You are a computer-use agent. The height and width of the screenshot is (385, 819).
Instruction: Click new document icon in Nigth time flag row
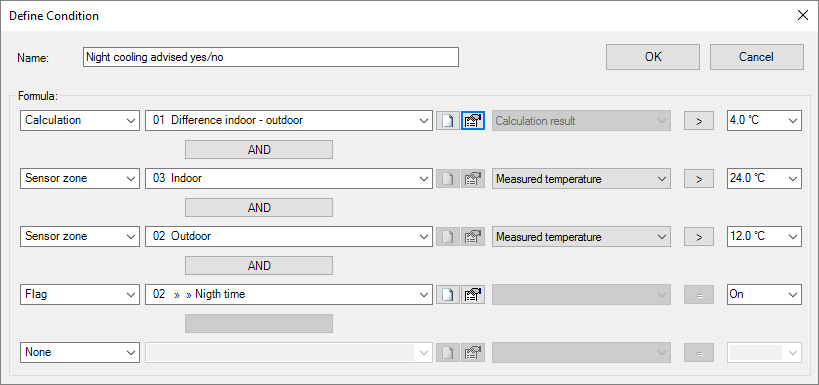click(x=448, y=295)
